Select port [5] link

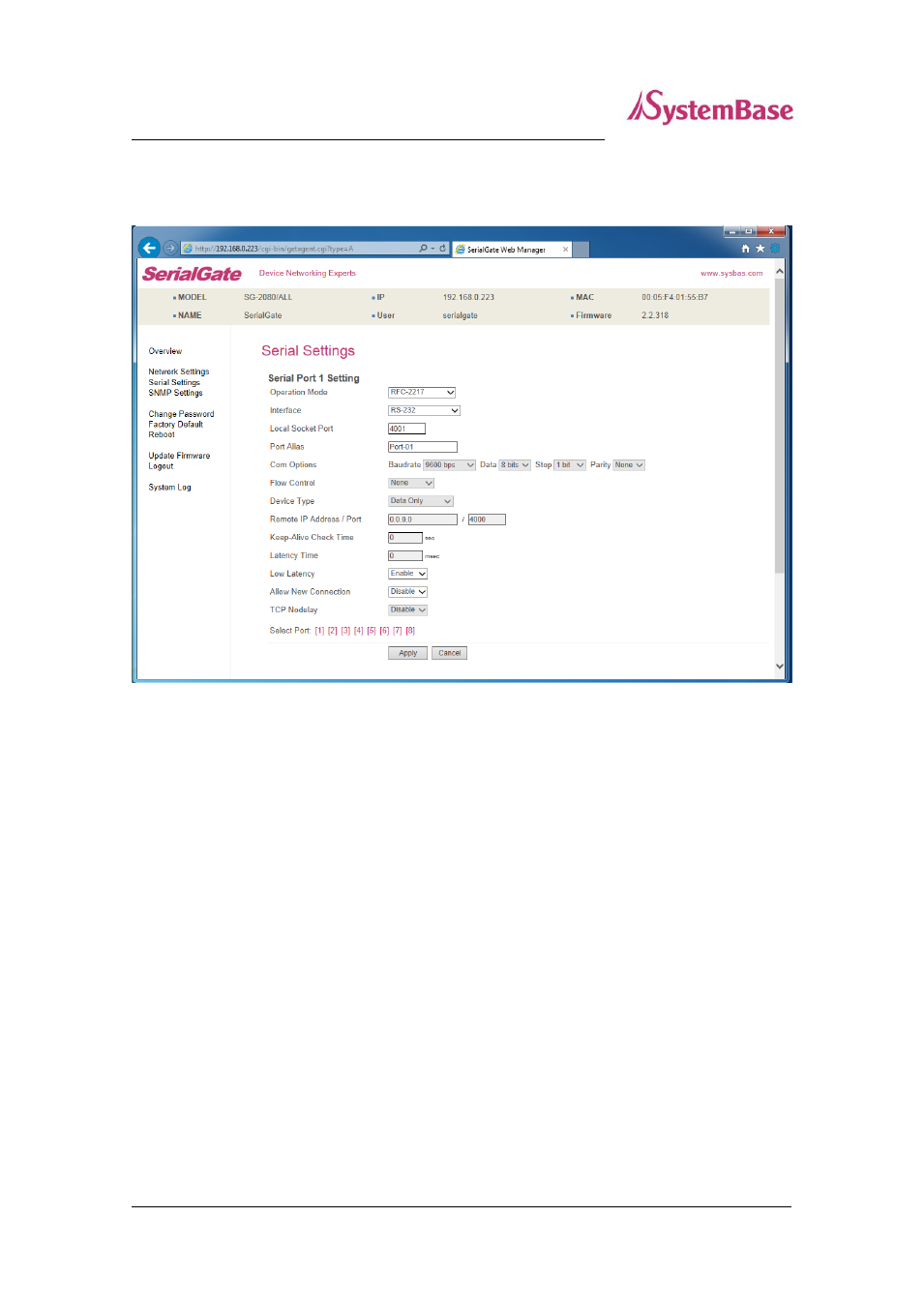pos(372,631)
